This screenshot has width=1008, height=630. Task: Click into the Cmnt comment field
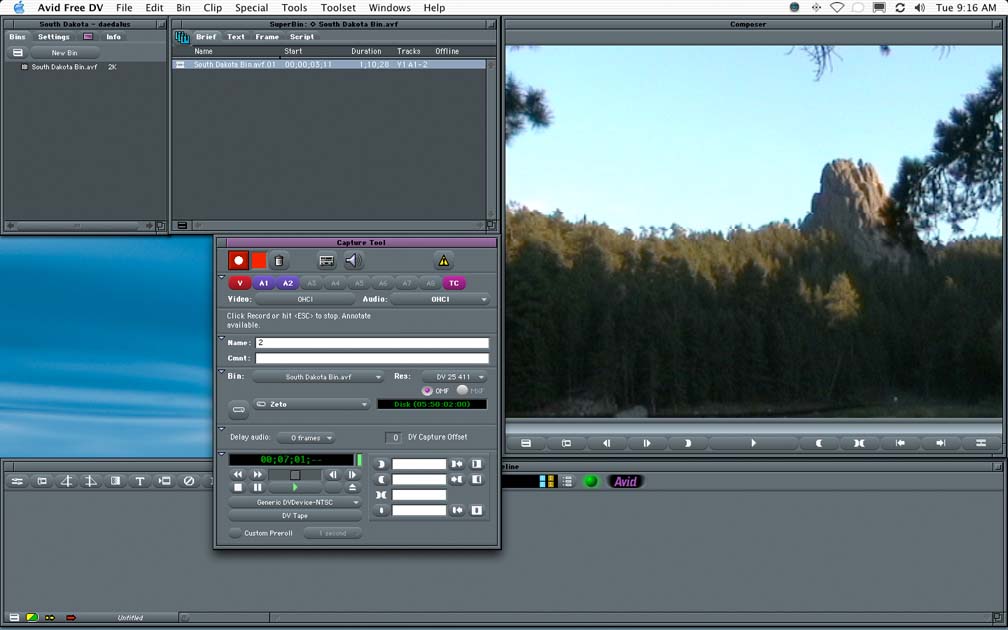[372, 358]
